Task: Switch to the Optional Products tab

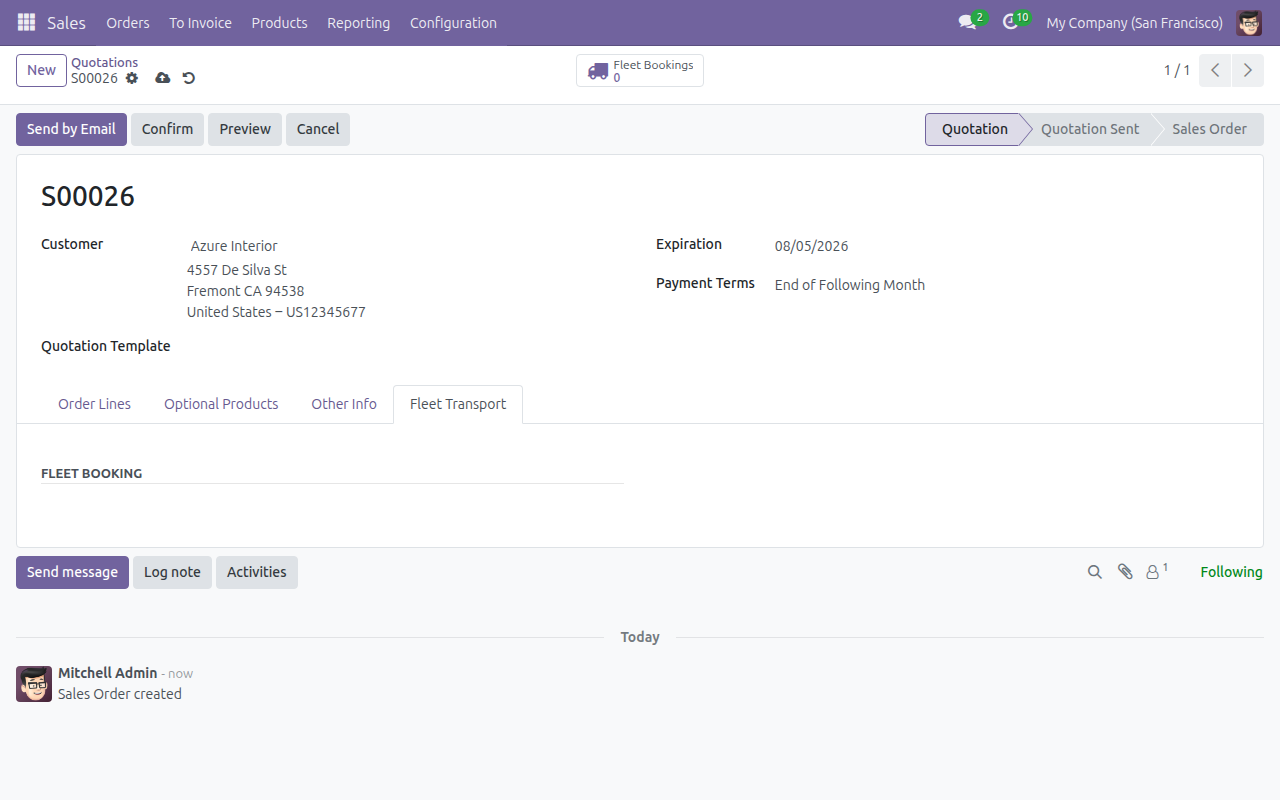Action: (x=221, y=404)
